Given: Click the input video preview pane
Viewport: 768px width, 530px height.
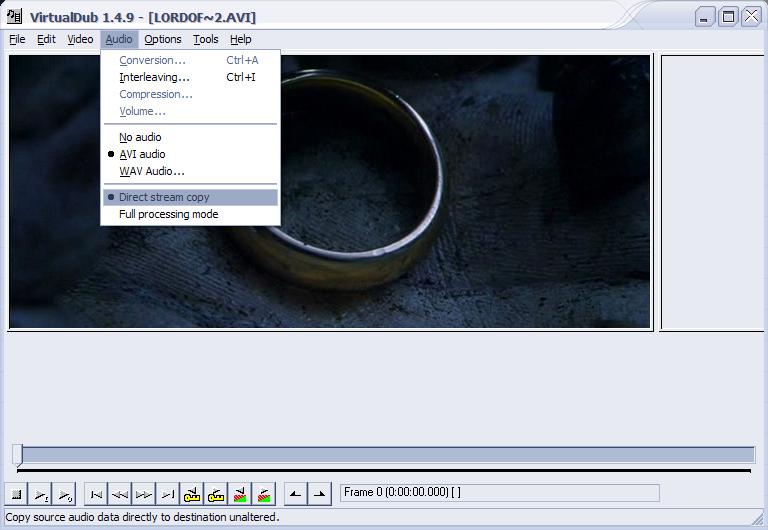Looking at the screenshot, I should tap(330, 192).
